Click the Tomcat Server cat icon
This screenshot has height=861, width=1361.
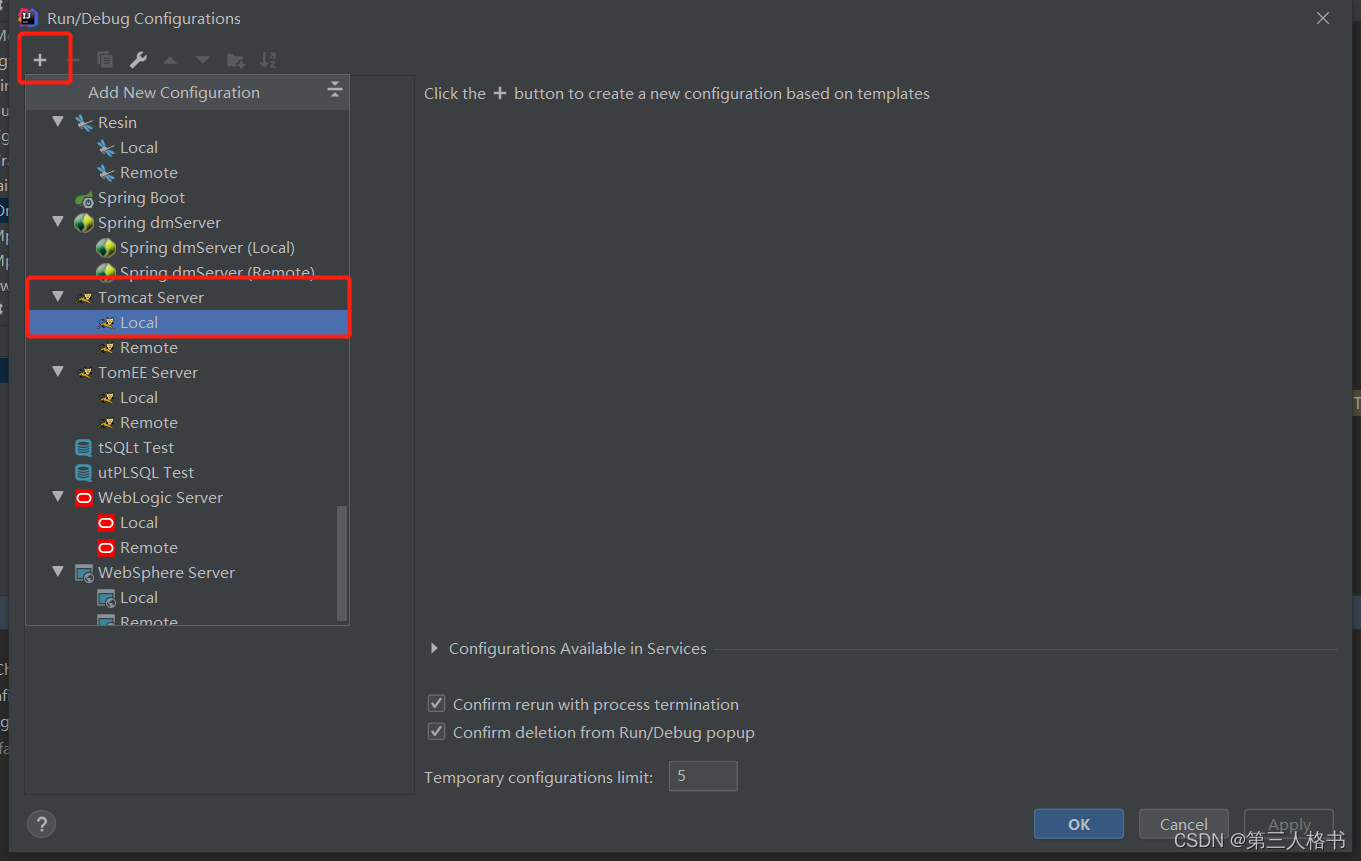tap(84, 298)
